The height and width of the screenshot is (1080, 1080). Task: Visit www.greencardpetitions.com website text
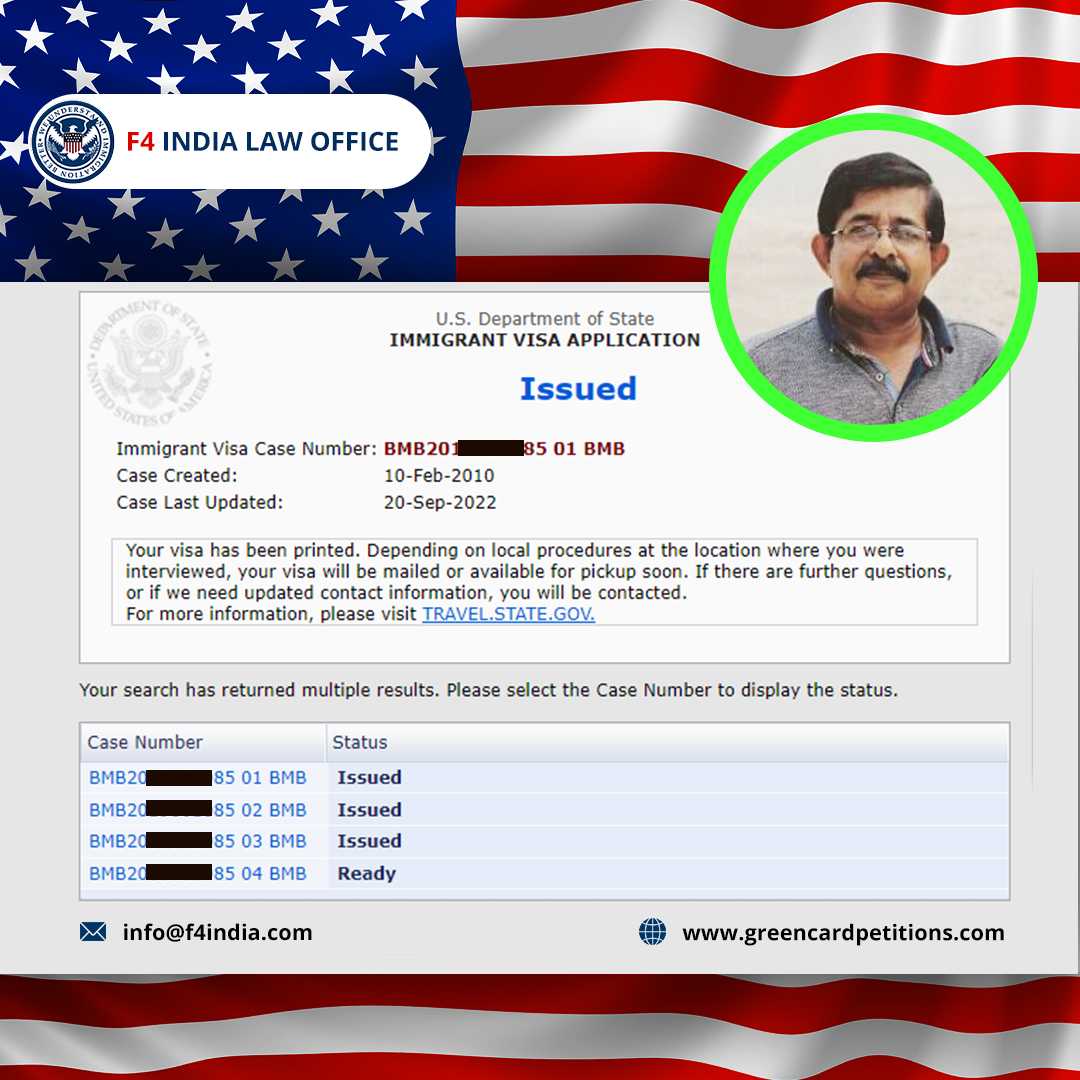(x=843, y=933)
